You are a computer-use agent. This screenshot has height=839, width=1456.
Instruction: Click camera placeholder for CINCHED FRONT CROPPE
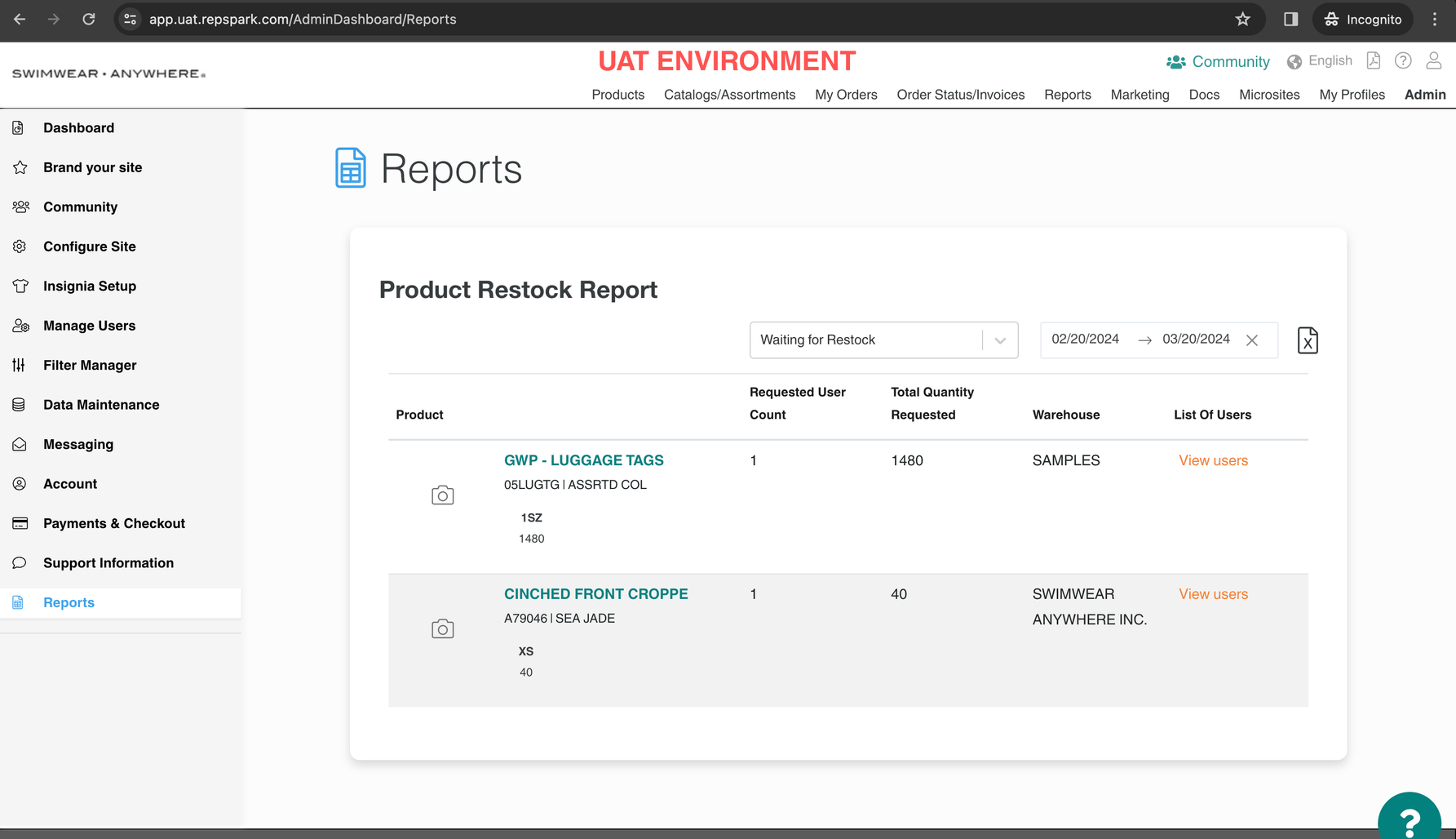(x=443, y=629)
